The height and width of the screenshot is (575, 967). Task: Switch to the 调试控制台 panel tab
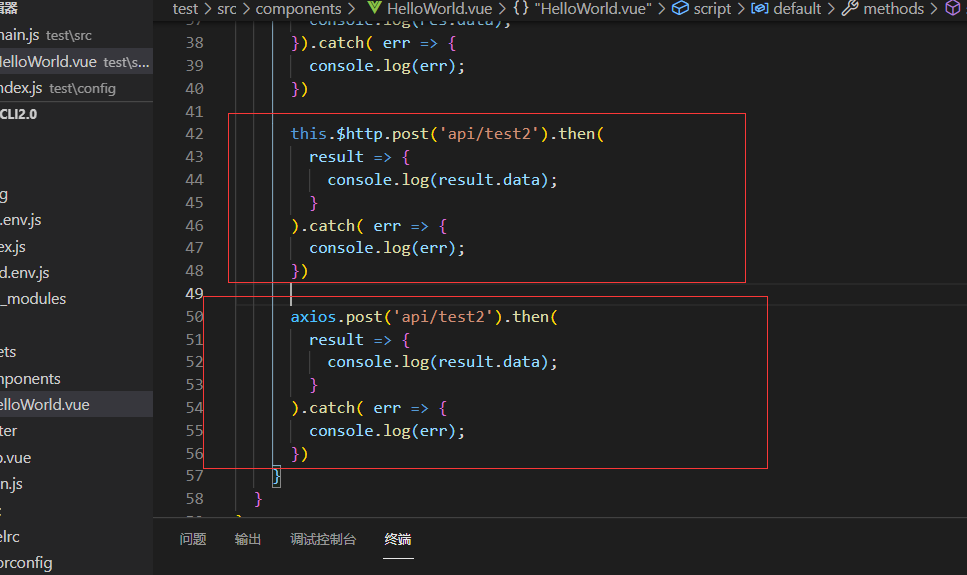(323, 539)
